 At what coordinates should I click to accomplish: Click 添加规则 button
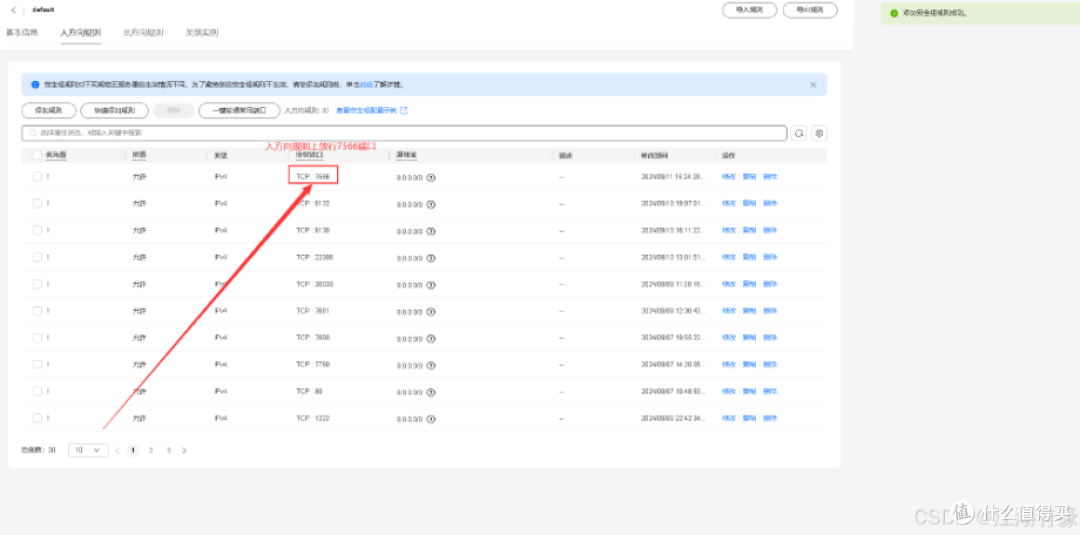(x=48, y=110)
